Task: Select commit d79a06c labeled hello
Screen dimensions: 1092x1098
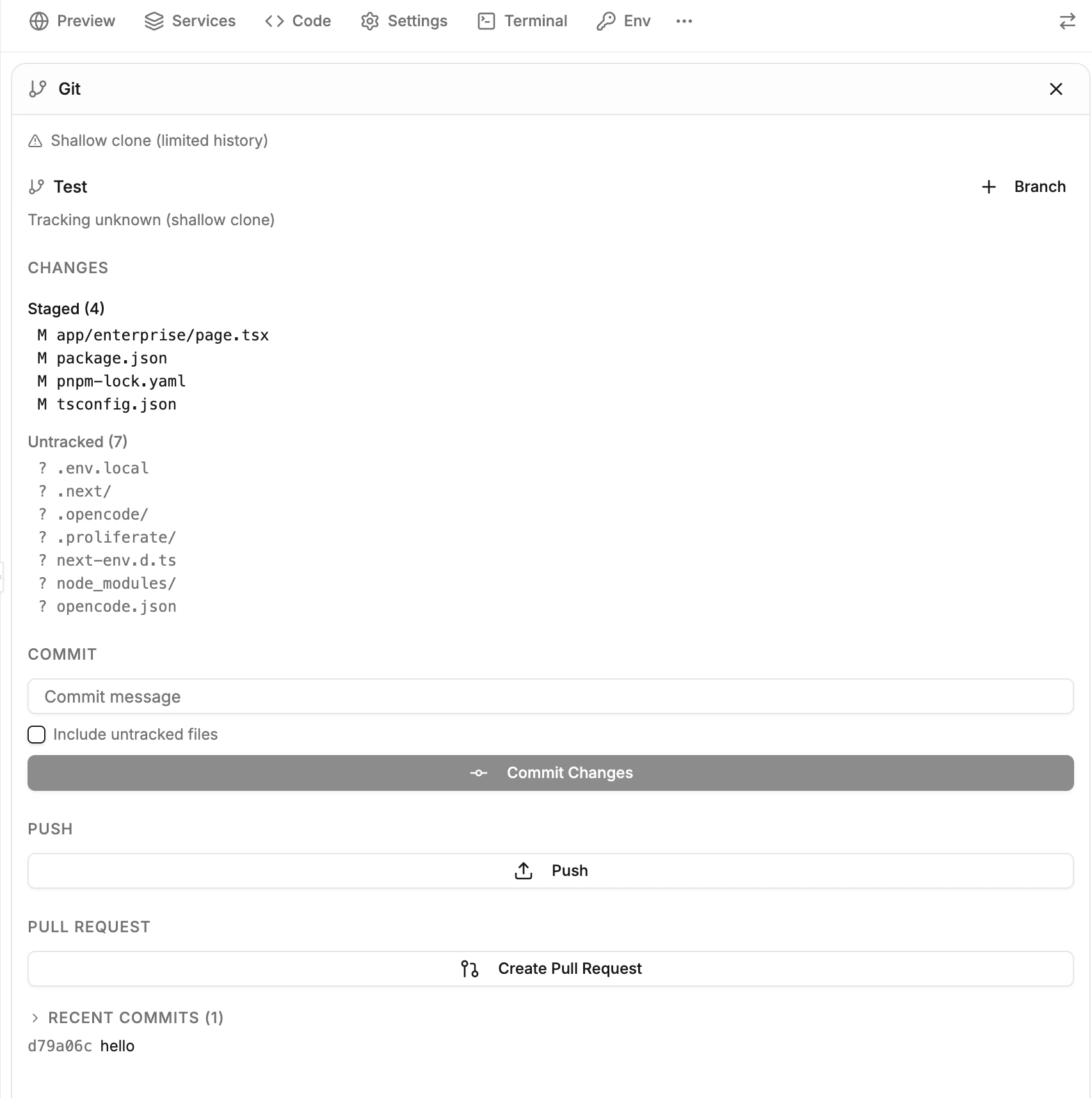Action: pyautogui.click(x=81, y=1046)
